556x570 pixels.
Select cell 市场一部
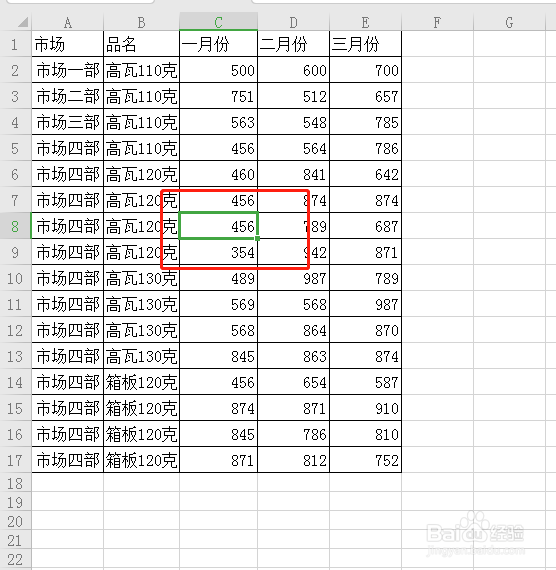[x=68, y=70]
